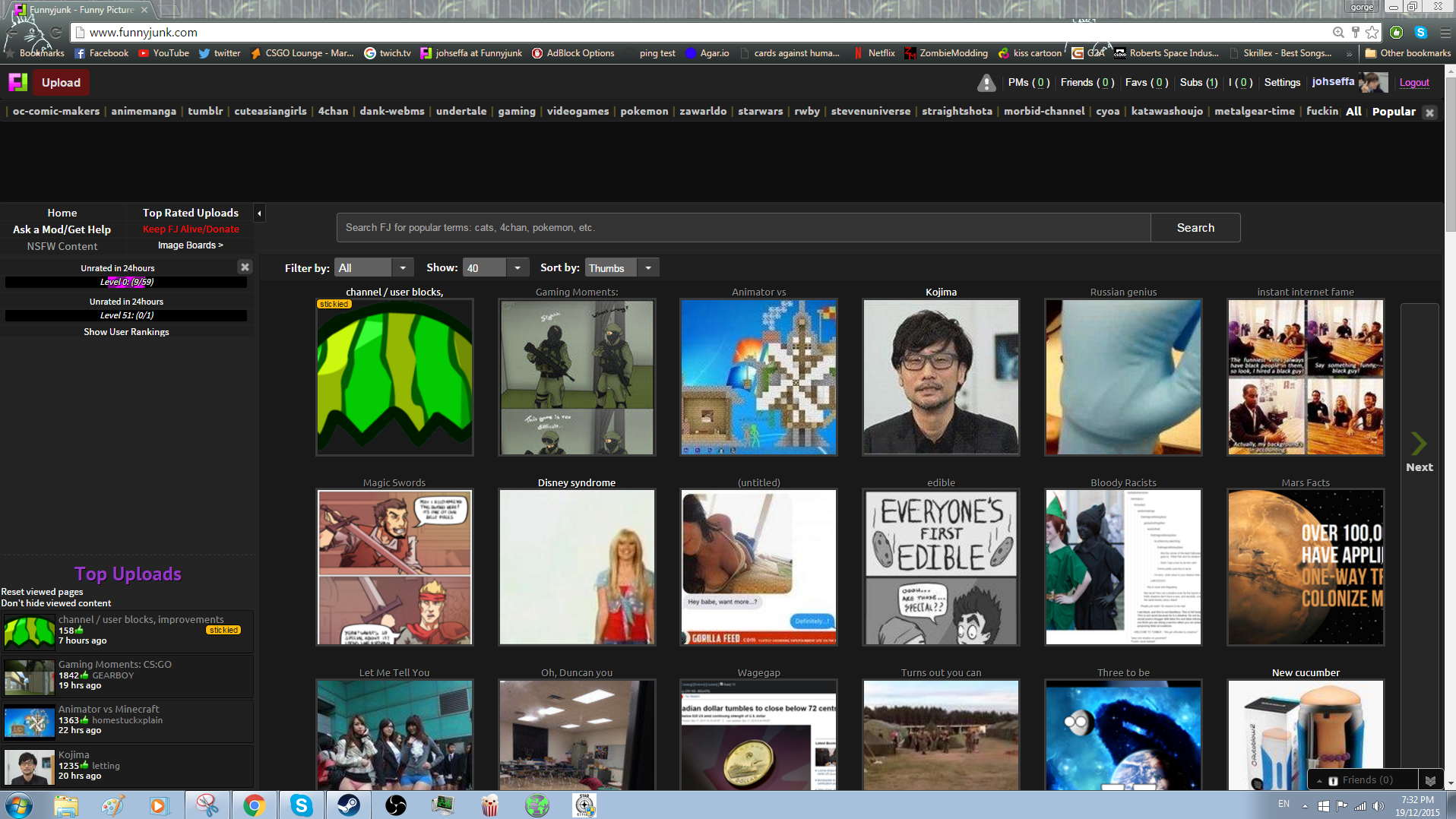Close the Unrated in 24hours panel
The image size is (1456, 819).
coord(245,267)
